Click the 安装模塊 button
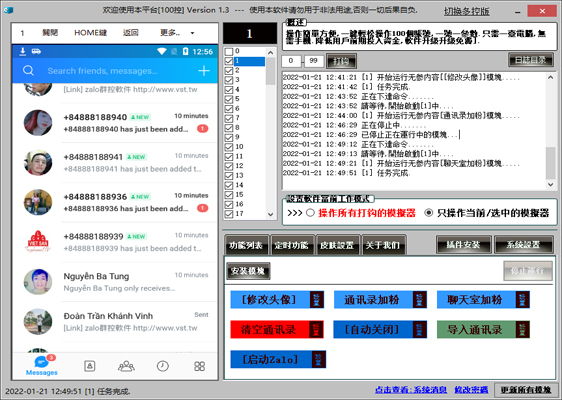Image resolution: width=562 pixels, height=400 pixels. 248,271
